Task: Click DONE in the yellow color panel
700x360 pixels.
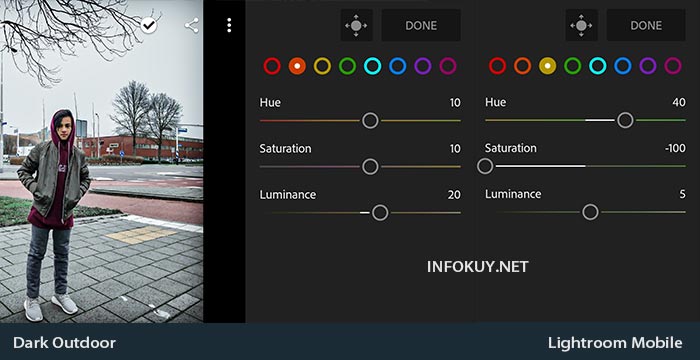Action: coord(646,25)
